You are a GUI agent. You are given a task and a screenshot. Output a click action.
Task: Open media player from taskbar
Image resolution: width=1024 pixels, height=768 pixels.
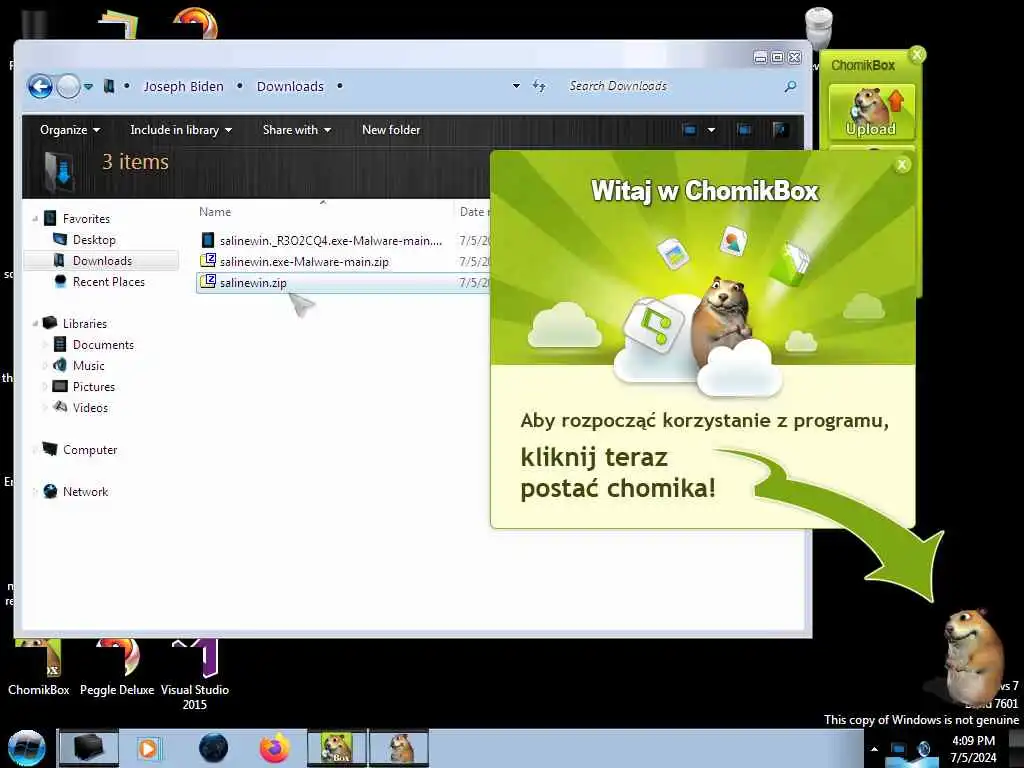coord(148,748)
